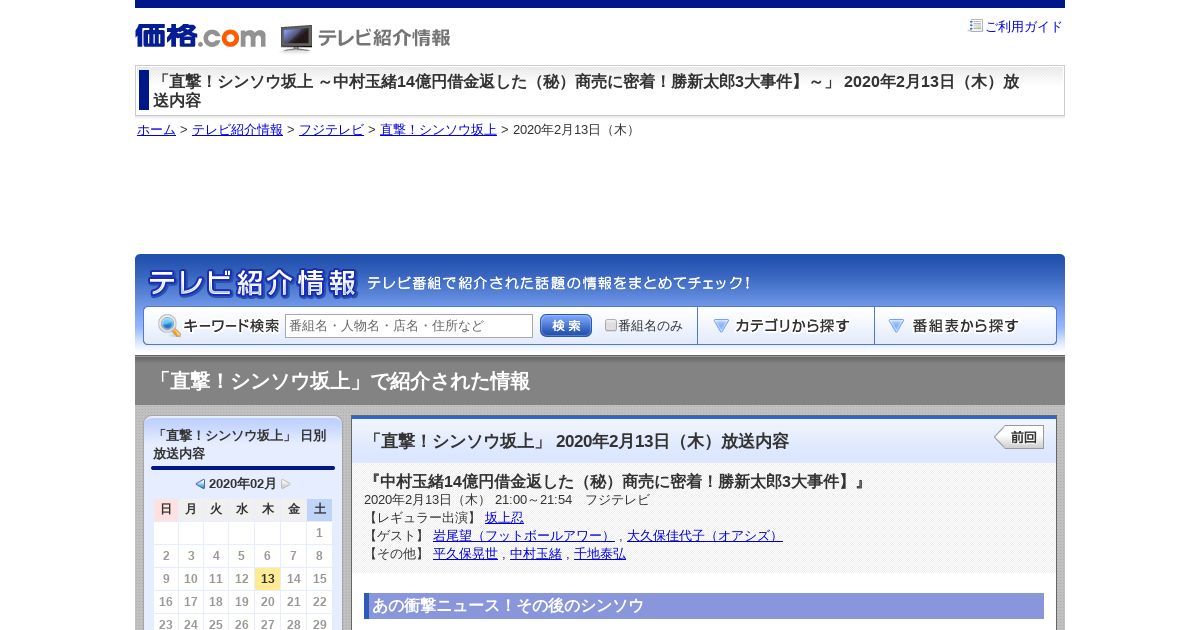Expand カテゴリから探す dropdown

786,326
